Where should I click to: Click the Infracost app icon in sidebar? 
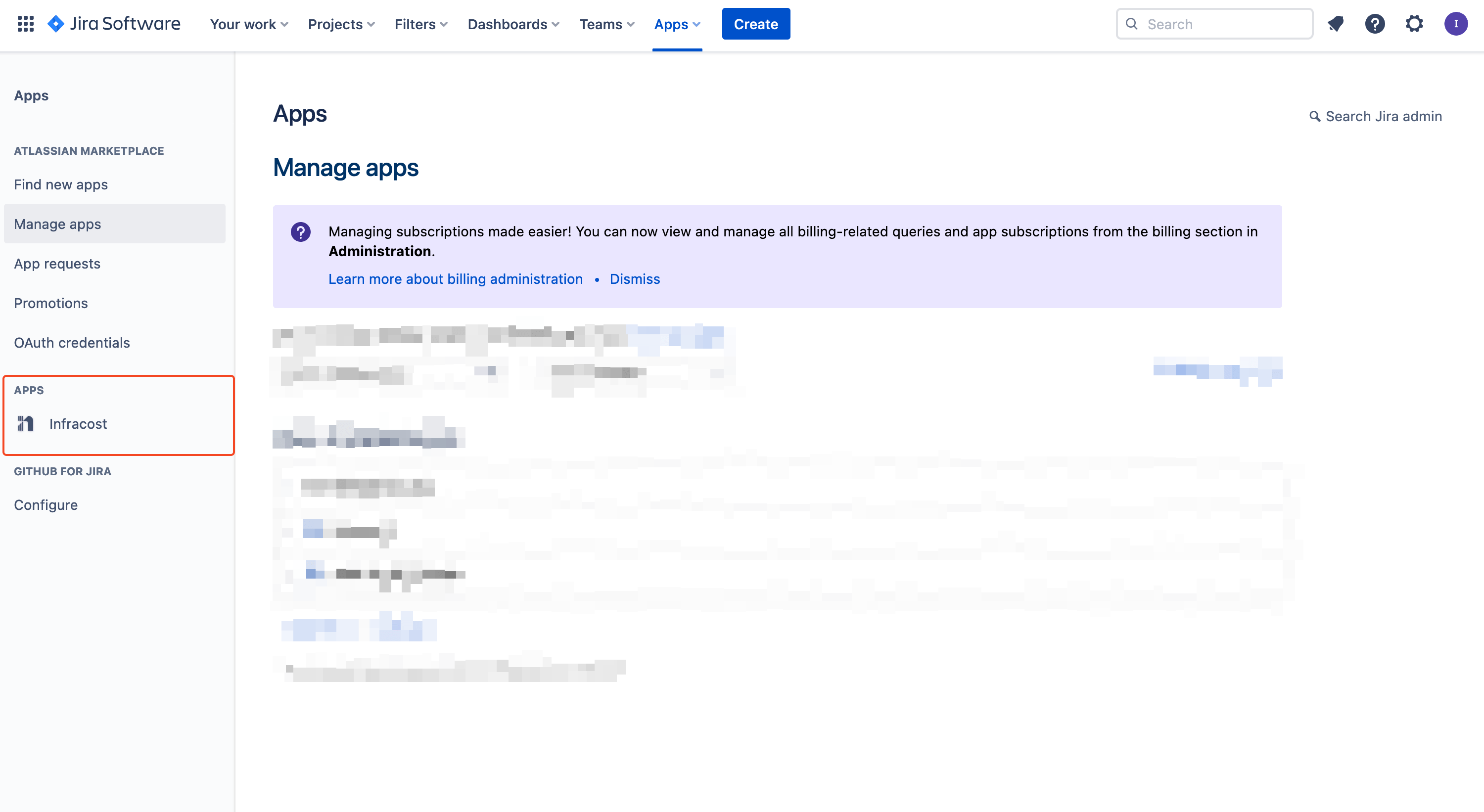pos(25,424)
